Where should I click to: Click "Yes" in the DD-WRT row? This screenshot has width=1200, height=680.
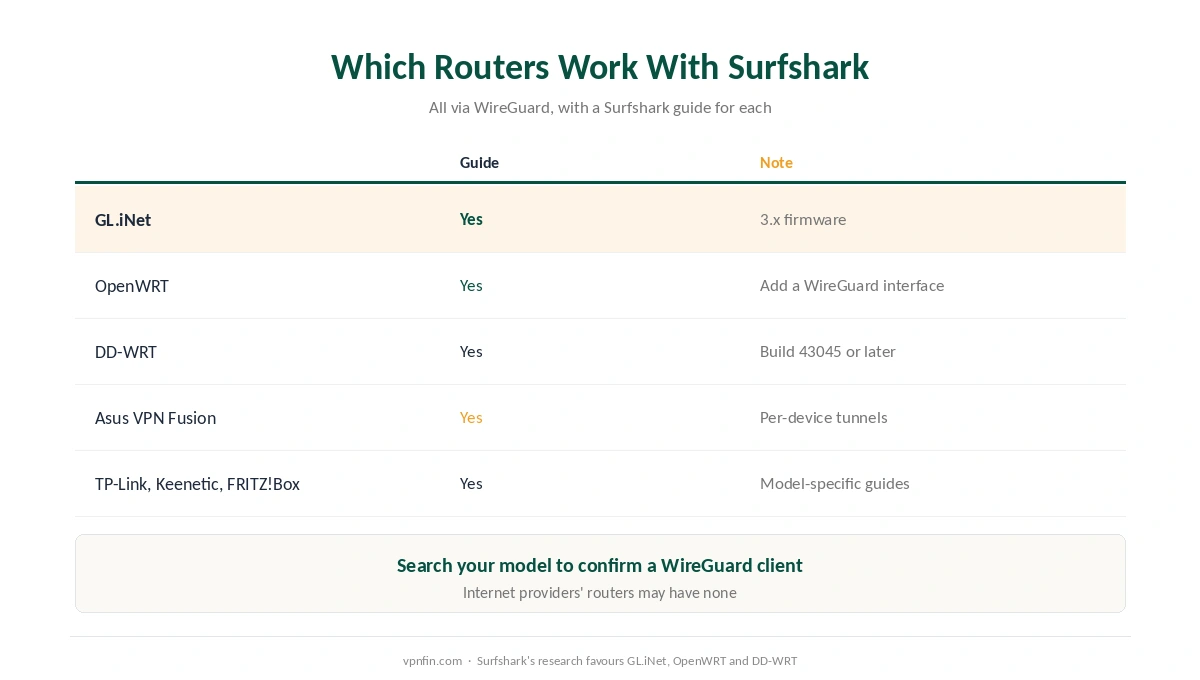pos(471,351)
